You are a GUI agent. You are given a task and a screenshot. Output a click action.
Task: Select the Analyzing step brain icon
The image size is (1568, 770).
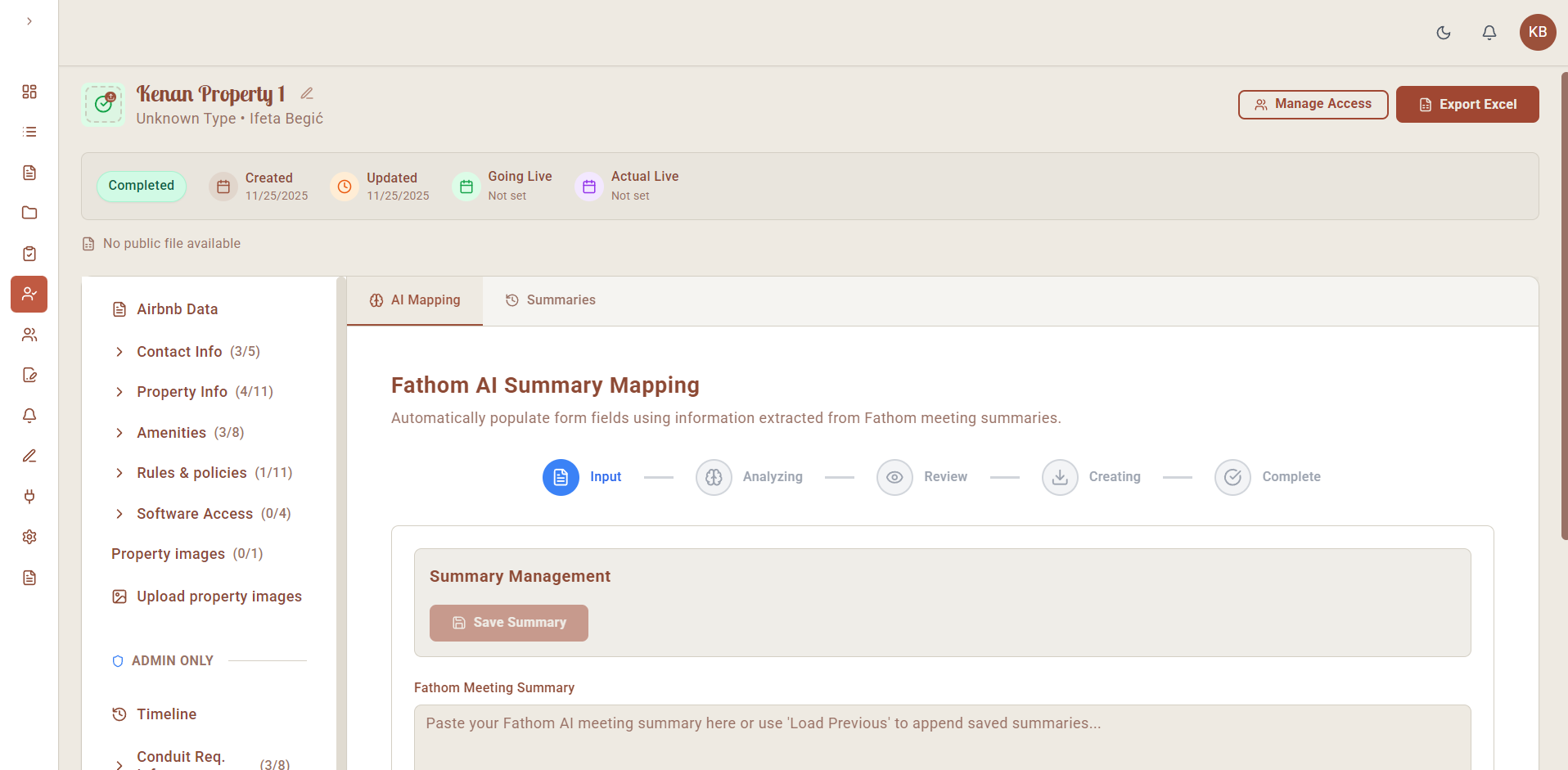click(x=714, y=477)
